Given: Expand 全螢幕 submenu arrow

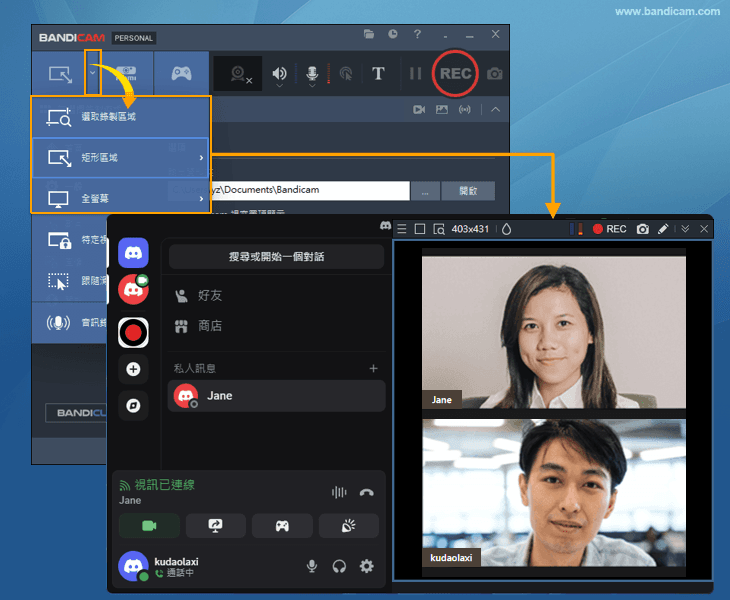Looking at the screenshot, I should click(201, 199).
